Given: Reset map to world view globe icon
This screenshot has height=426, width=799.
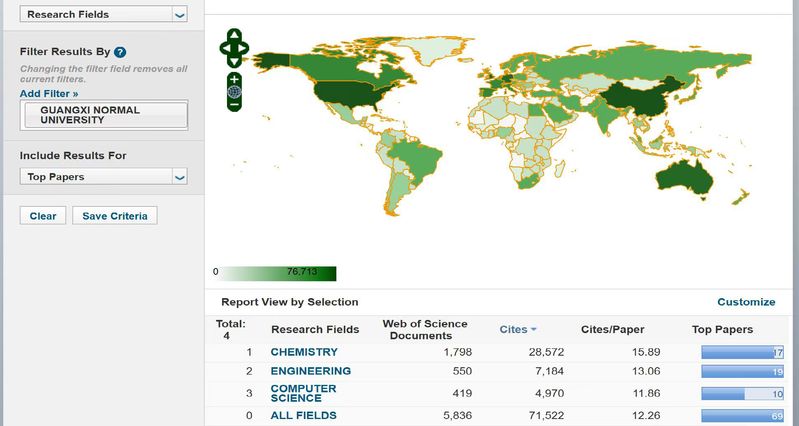Looking at the screenshot, I should (234, 92).
